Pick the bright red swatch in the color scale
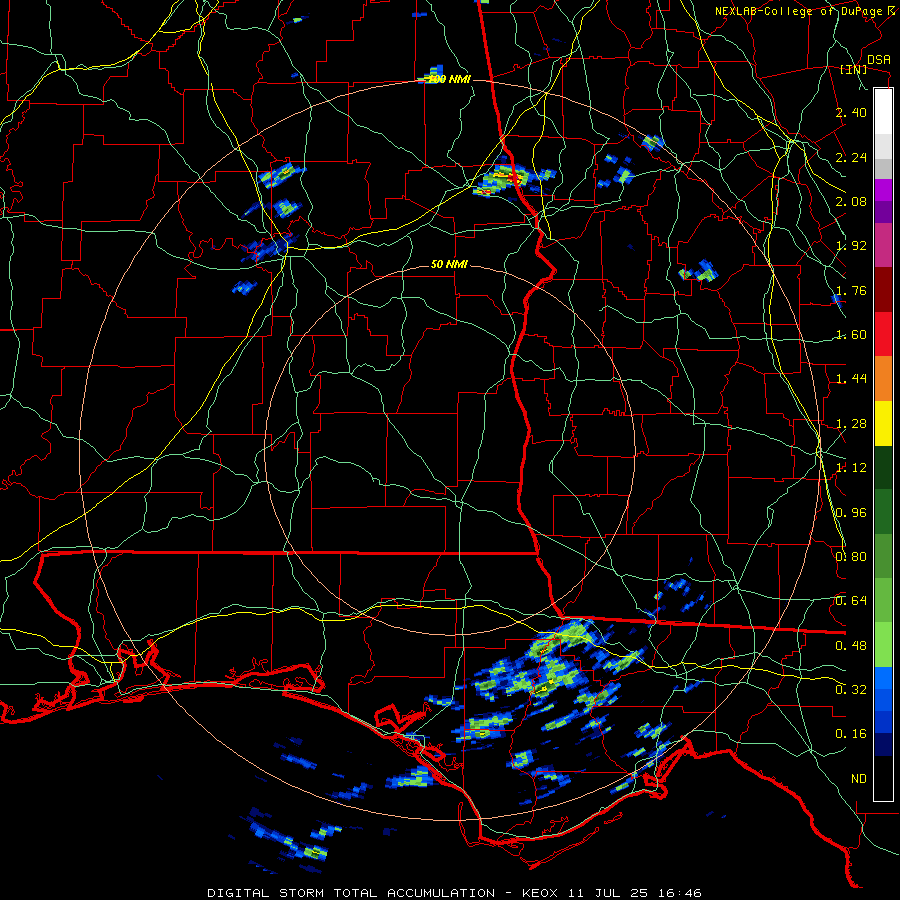The image size is (900, 900). pyautogui.click(x=883, y=335)
